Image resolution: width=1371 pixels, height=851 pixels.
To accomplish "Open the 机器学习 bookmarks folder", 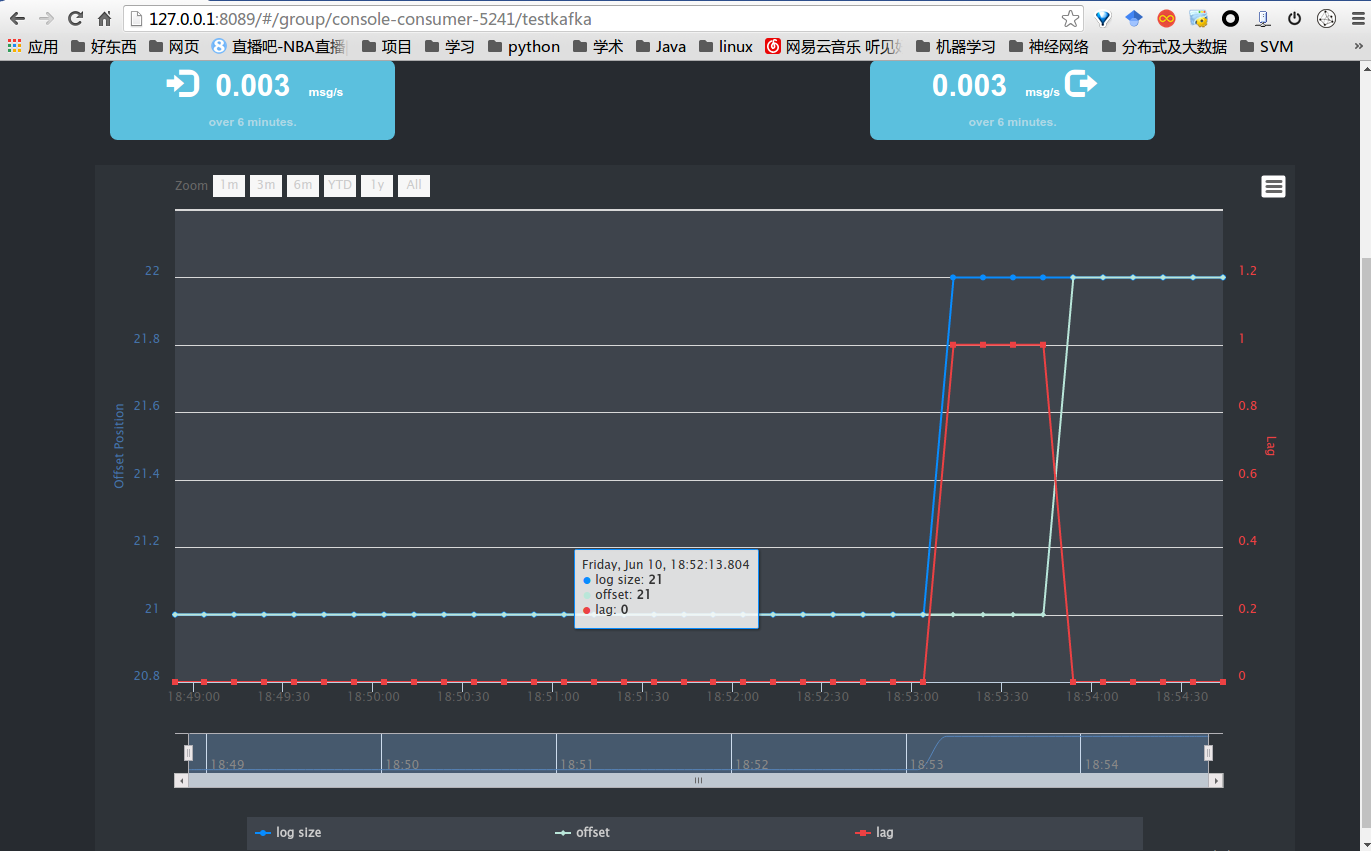I will pos(954,46).
